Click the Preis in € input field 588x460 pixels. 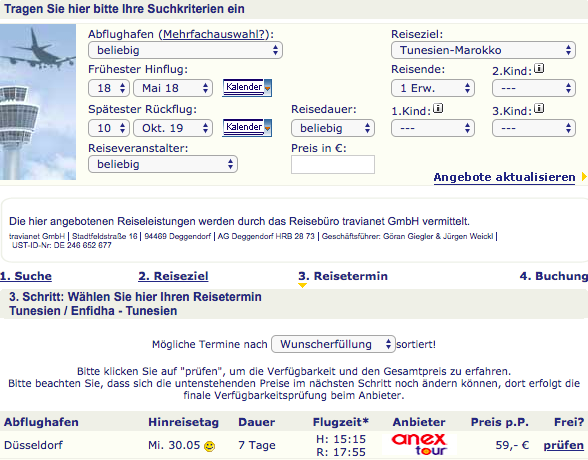click(333, 165)
